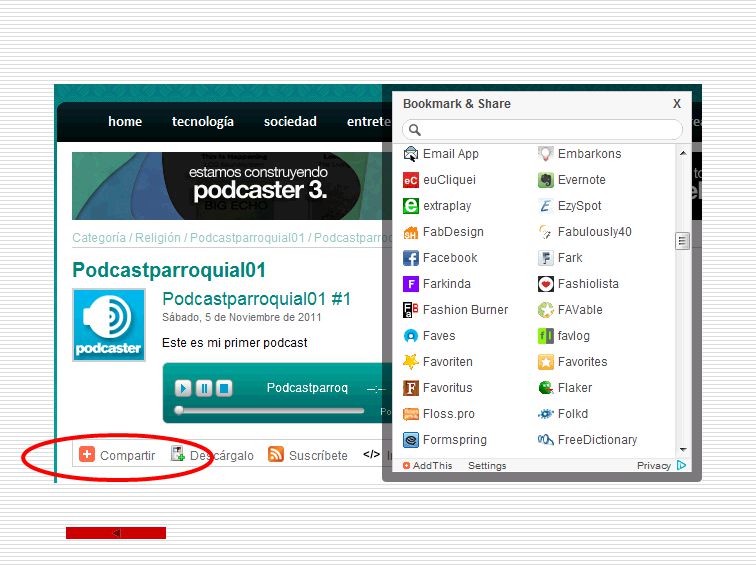Click the embed code icon

click(x=371, y=454)
